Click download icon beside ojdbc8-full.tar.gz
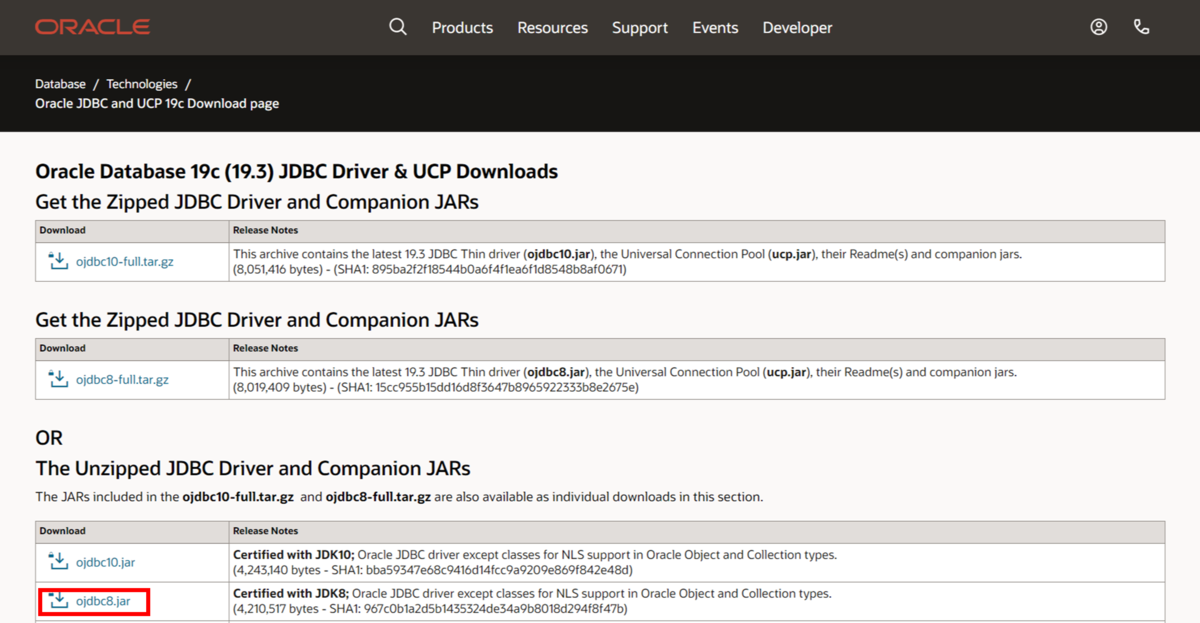The height and width of the screenshot is (623, 1200). tap(57, 379)
